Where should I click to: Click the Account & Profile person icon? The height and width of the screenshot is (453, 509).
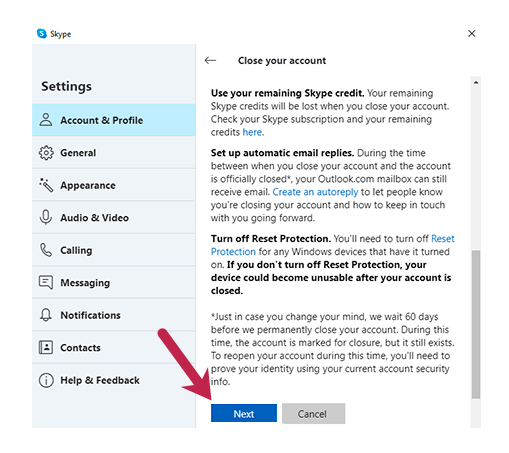point(46,120)
